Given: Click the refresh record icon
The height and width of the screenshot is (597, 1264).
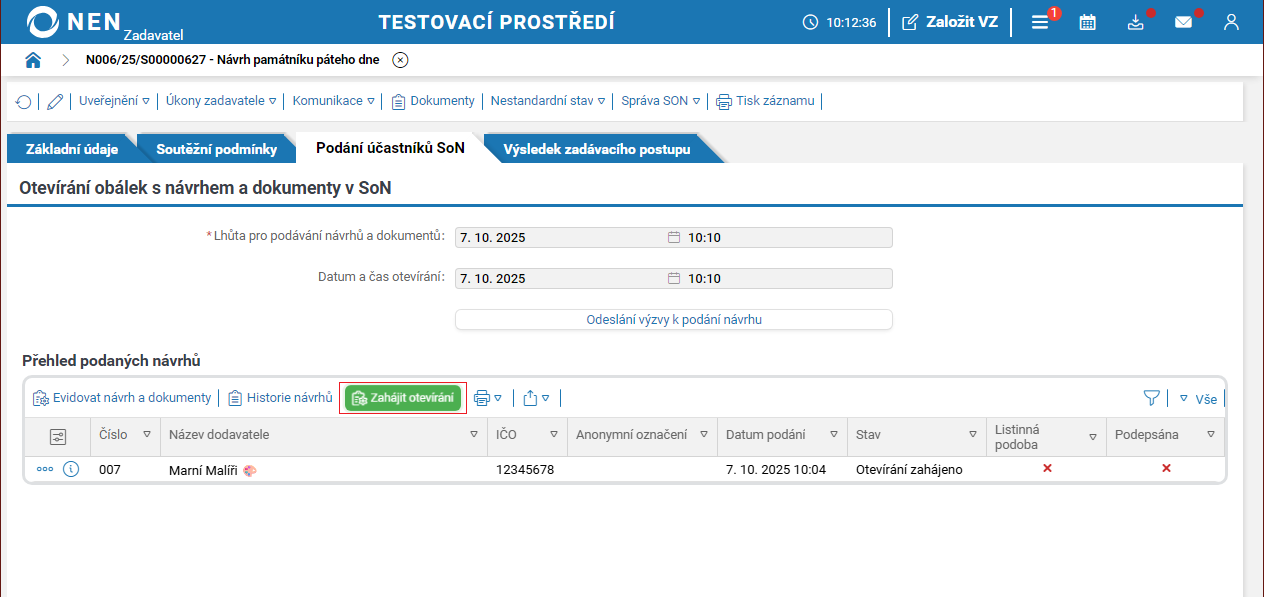Looking at the screenshot, I should click(x=23, y=101).
